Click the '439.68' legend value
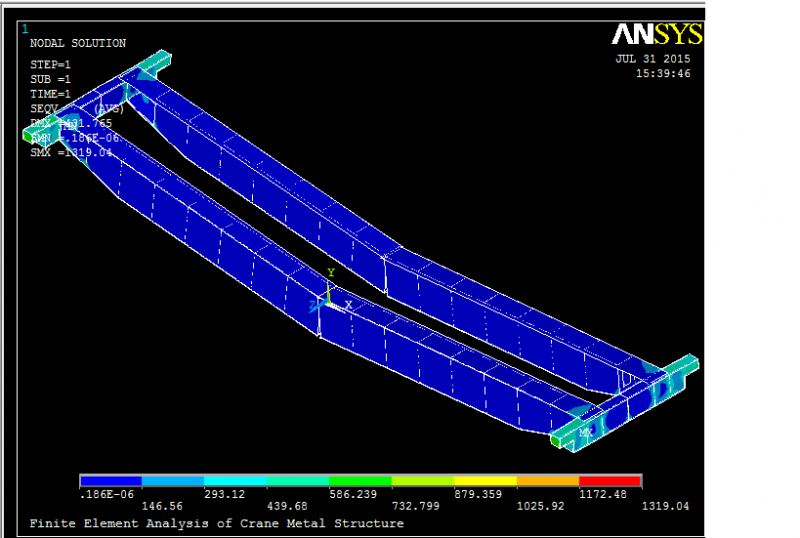Screen dimensions: 800x538 click(x=287, y=506)
